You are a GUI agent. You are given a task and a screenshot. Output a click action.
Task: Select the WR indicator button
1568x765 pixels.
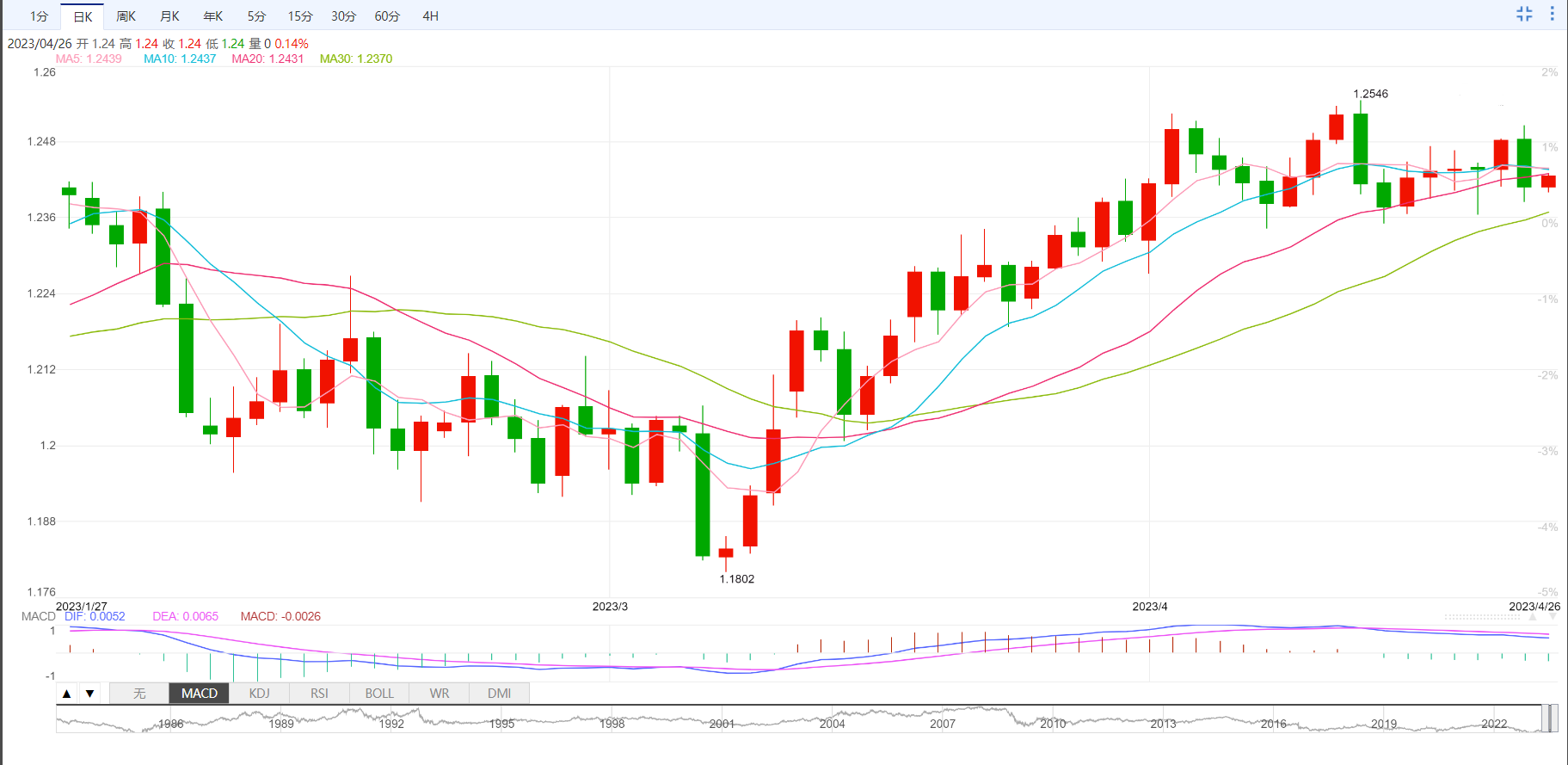tap(439, 694)
